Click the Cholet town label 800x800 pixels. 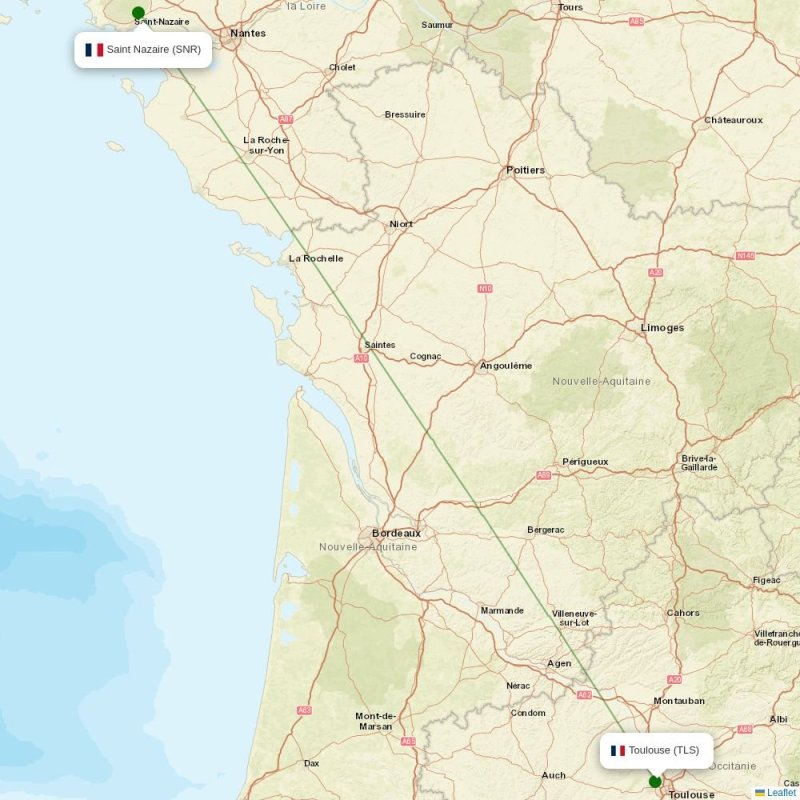tap(342, 67)
